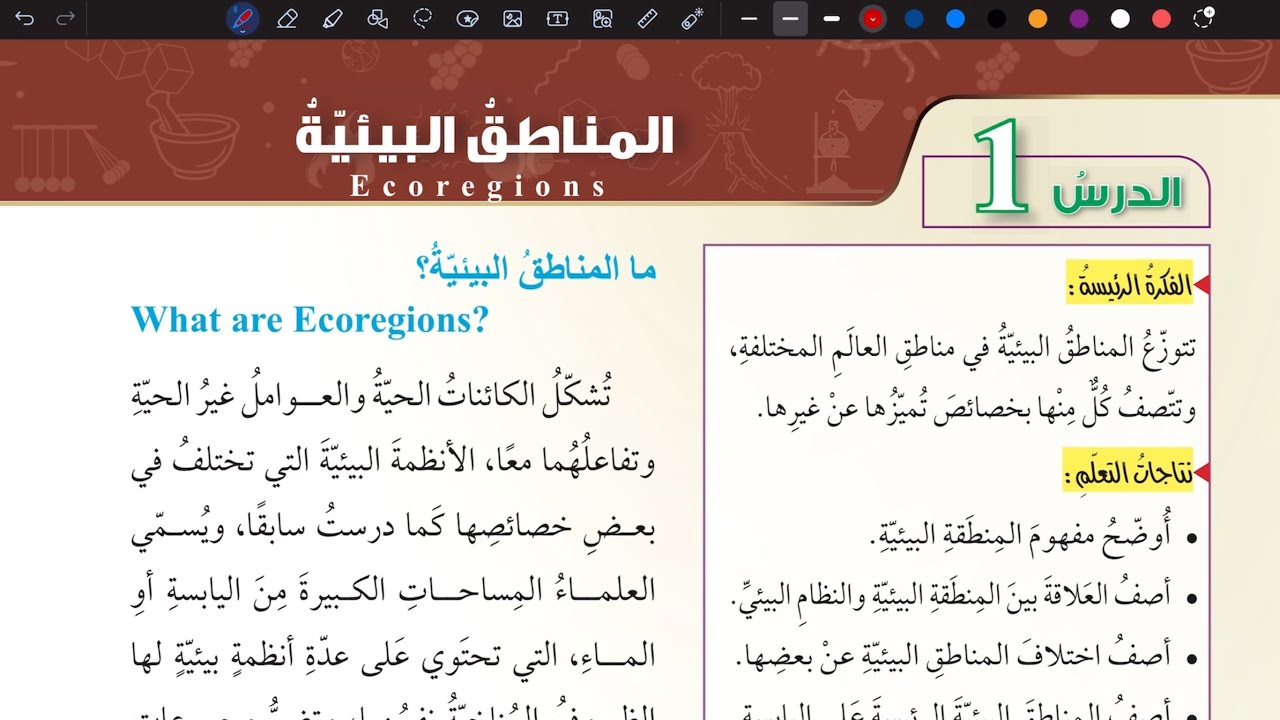
Task: Pick the coral red color
Action: tap(1161, 18)
